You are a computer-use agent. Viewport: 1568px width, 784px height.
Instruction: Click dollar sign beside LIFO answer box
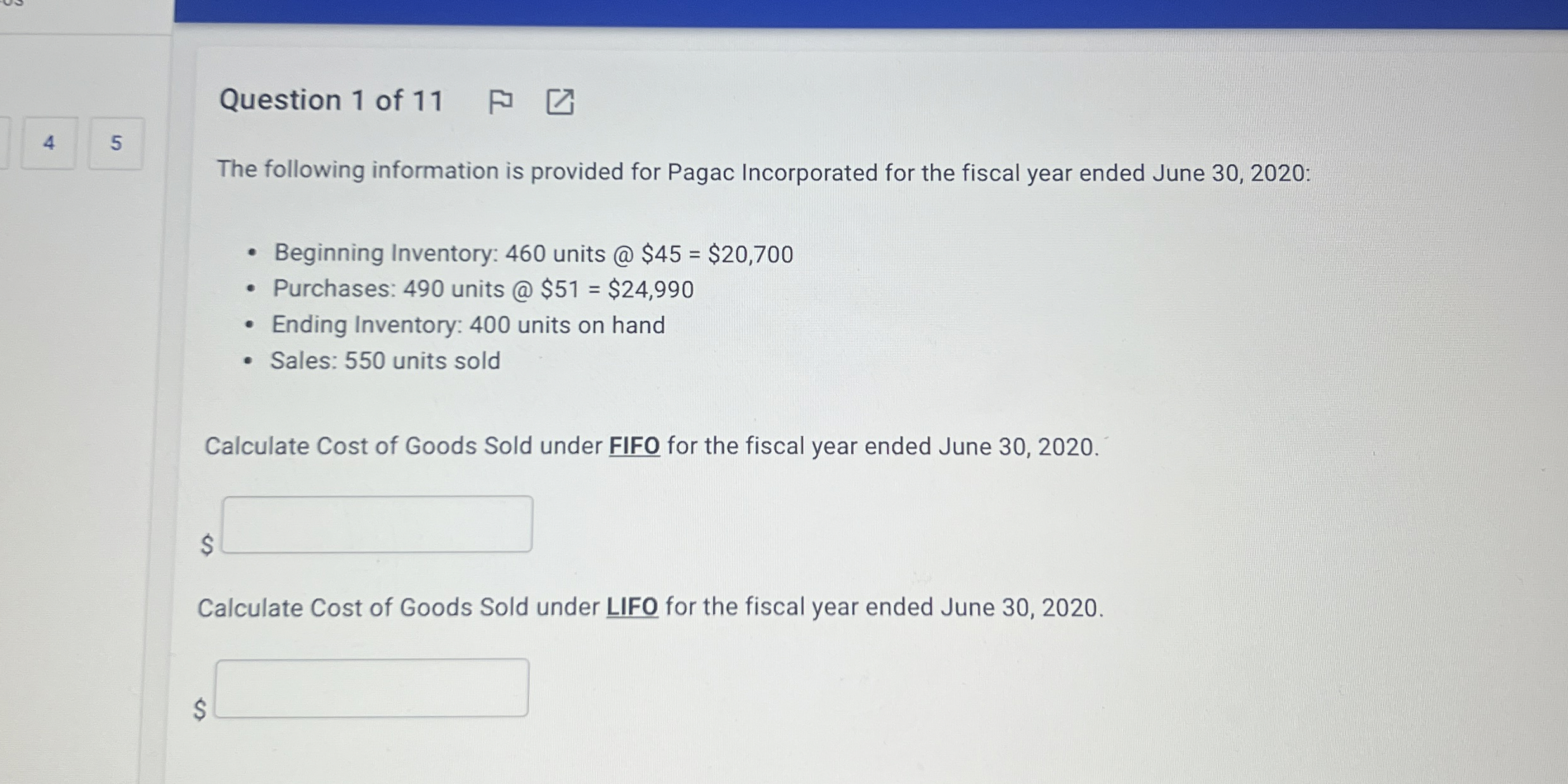(x=200, y=709)
